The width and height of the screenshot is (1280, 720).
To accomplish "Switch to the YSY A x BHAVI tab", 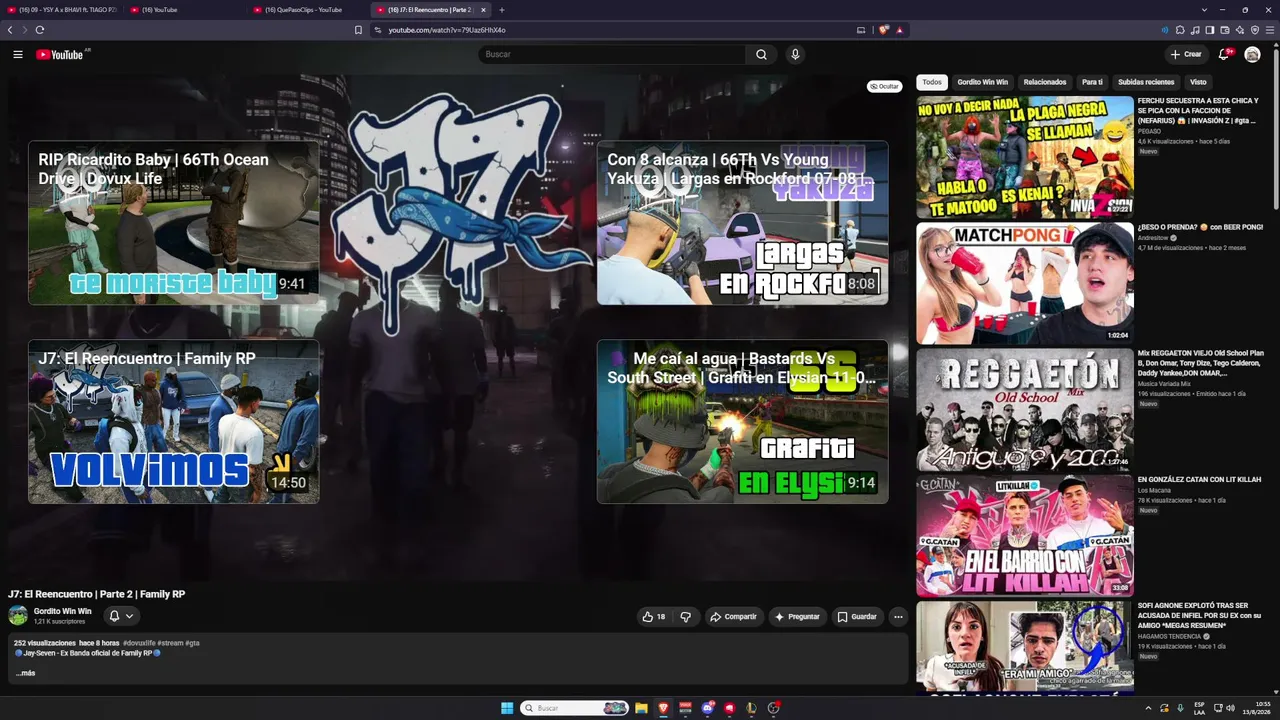I will 62,10.
